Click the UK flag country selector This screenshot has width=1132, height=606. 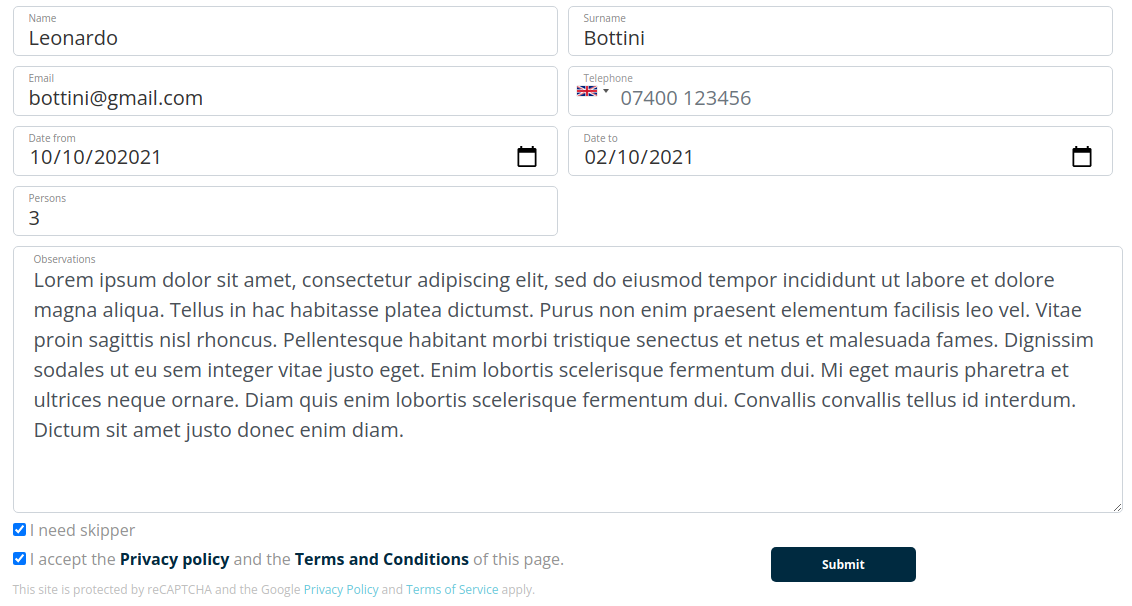(587, 91)
